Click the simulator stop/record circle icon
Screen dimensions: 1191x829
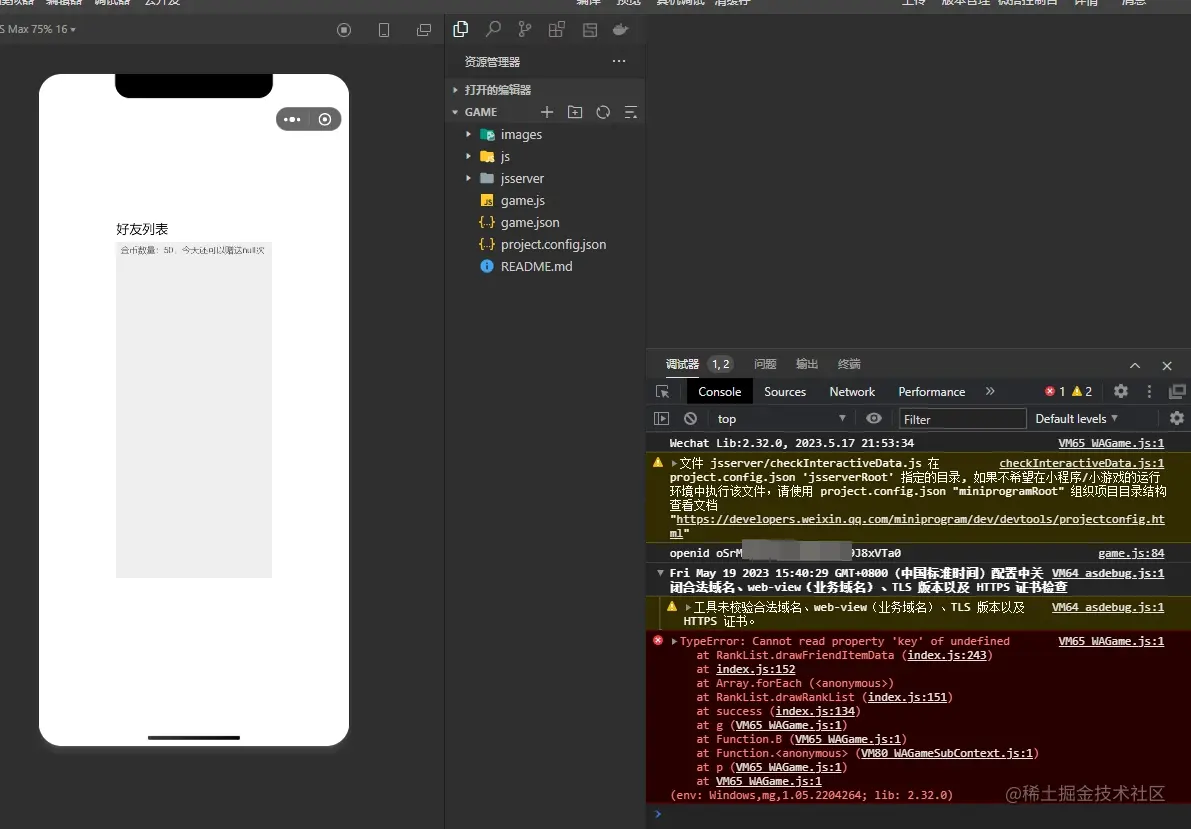point(344,30)
